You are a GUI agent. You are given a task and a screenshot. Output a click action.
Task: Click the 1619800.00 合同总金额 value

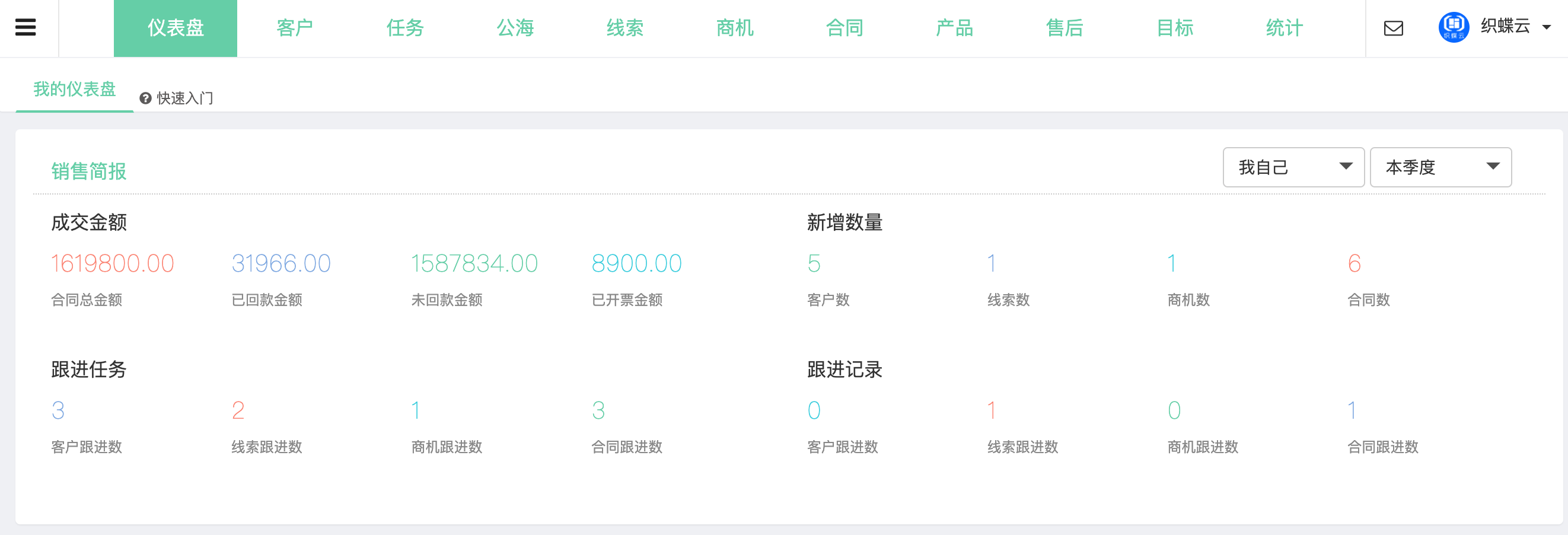tap(113, 263)
